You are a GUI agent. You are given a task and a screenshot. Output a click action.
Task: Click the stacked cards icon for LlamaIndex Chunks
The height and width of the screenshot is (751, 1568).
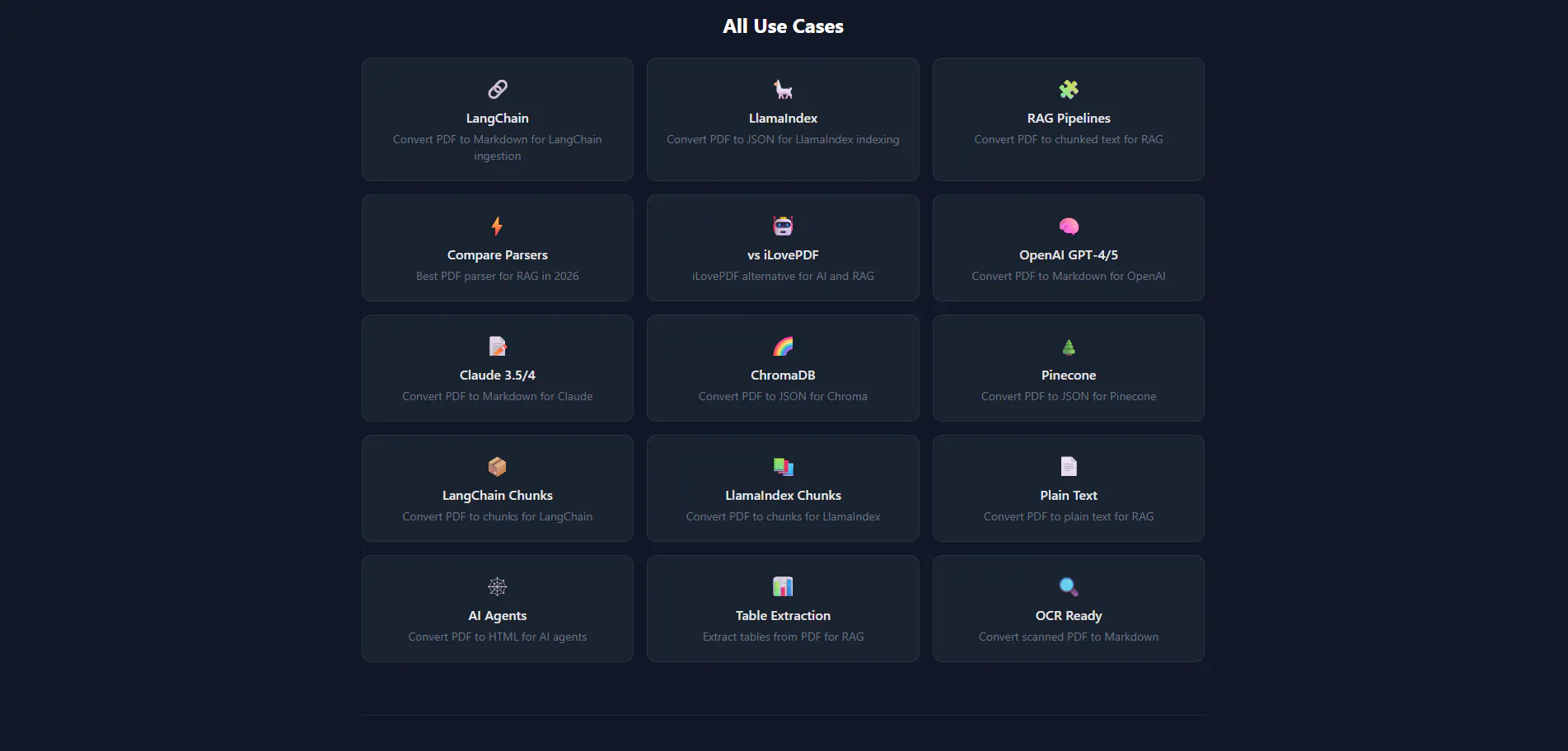click(x=783, y=466)
